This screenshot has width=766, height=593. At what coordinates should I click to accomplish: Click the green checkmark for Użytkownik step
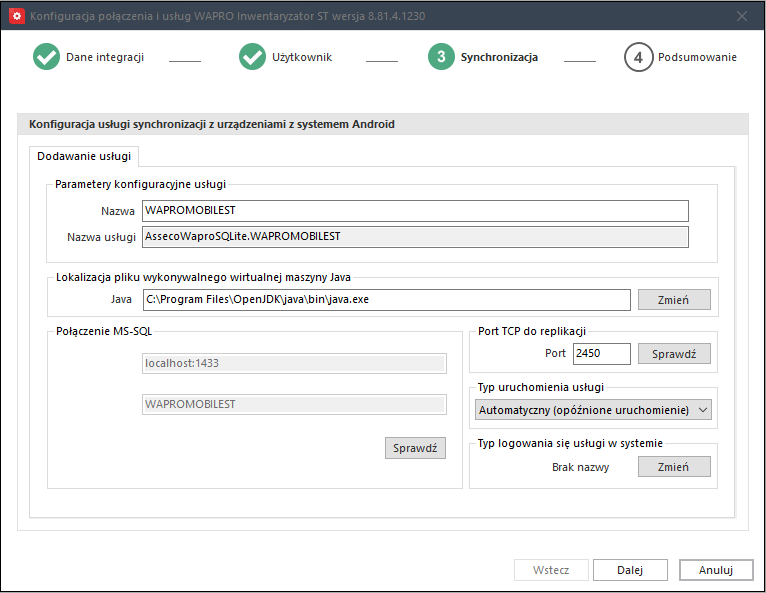pos(253,57)
